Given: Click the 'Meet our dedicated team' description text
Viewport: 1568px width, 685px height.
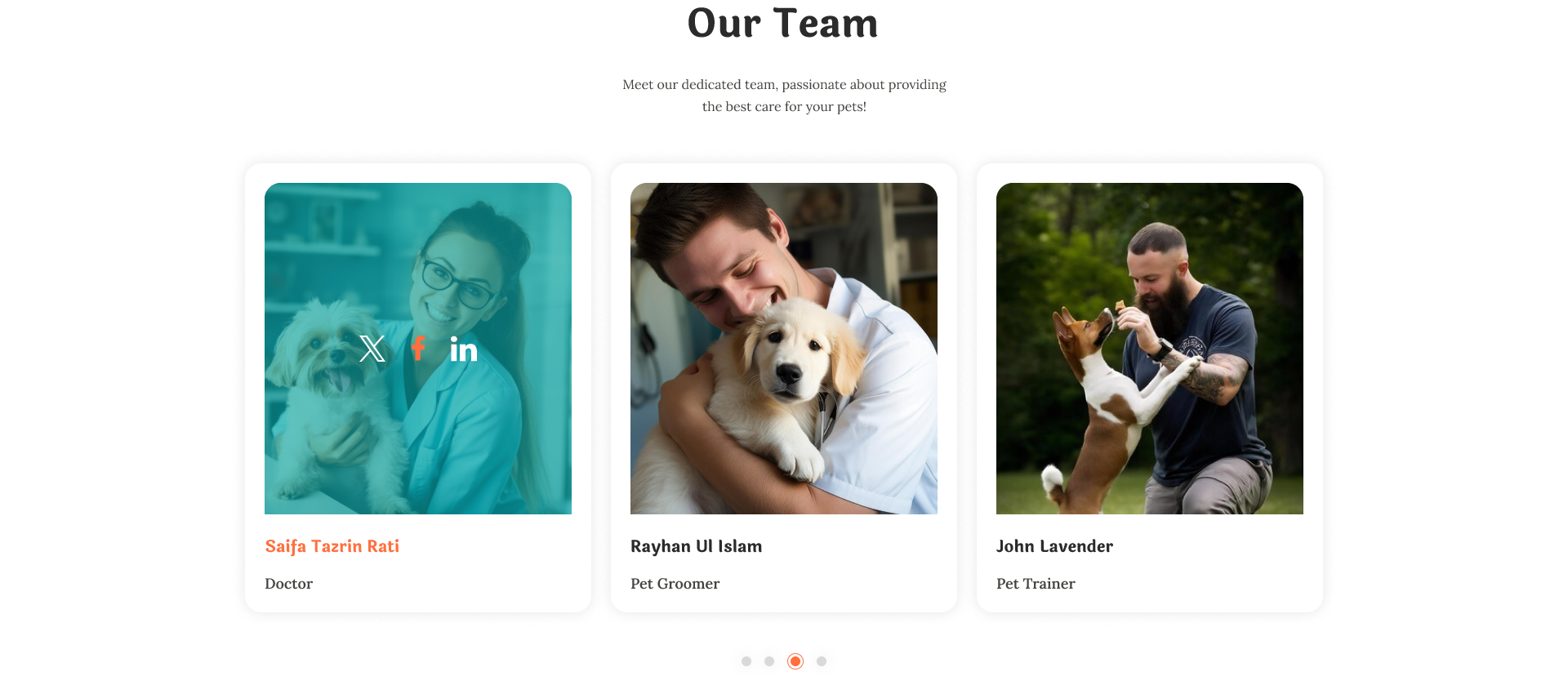Looking at the screenshot, I should (784, 96).
